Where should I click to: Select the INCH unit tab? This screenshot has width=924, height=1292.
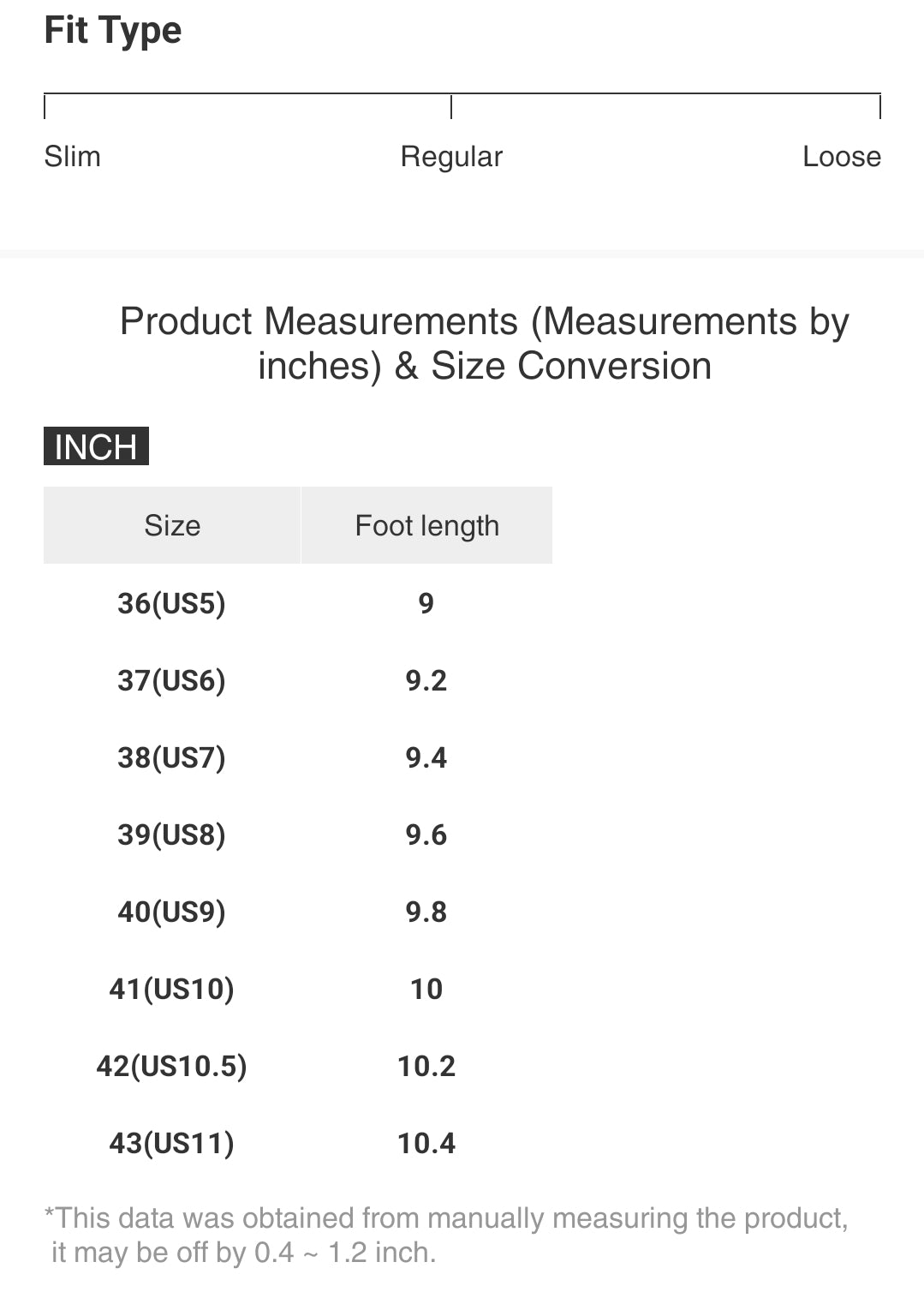click(96, 446)
